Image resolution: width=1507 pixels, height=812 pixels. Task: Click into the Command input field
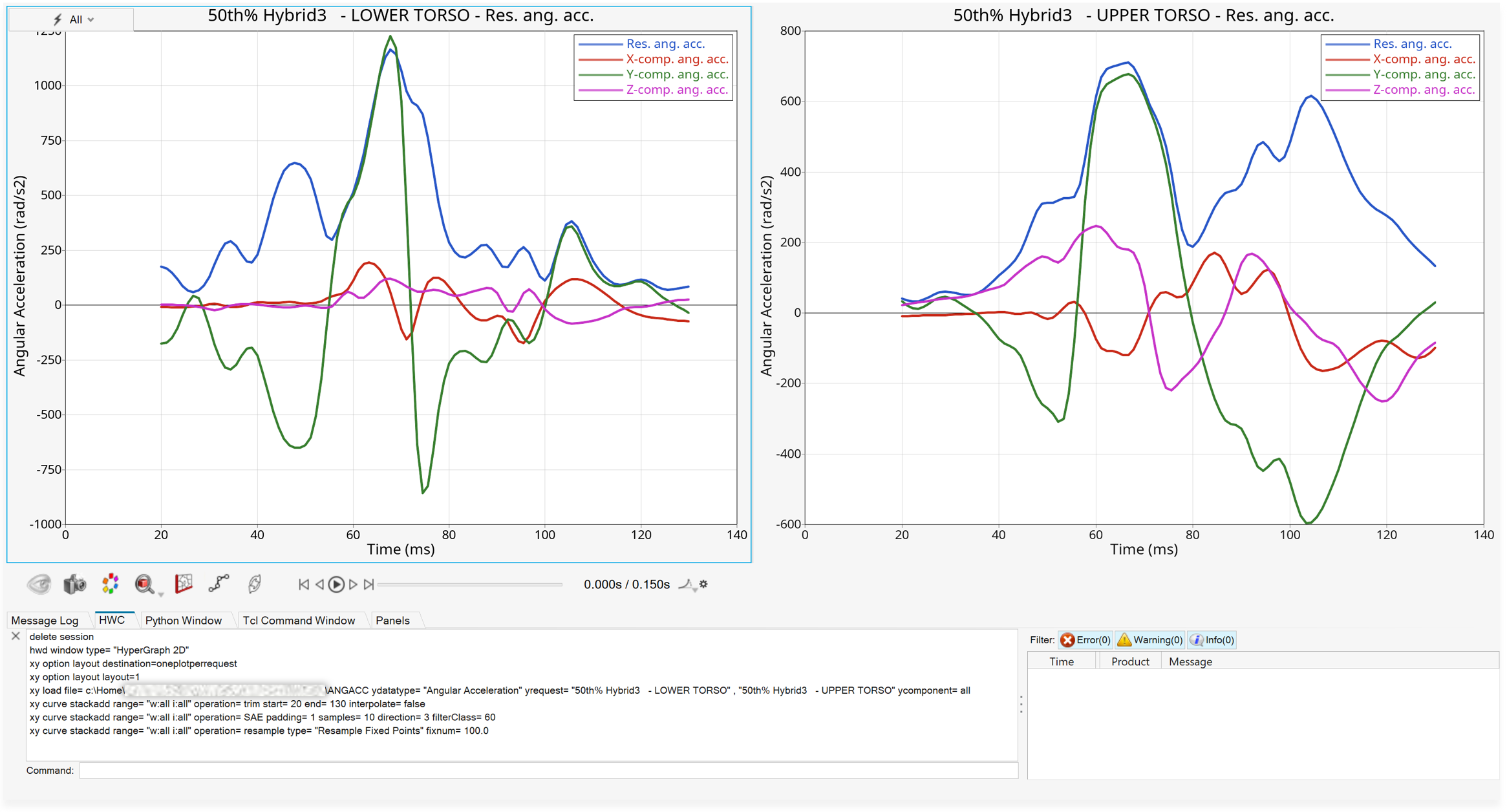pos(548,771)
